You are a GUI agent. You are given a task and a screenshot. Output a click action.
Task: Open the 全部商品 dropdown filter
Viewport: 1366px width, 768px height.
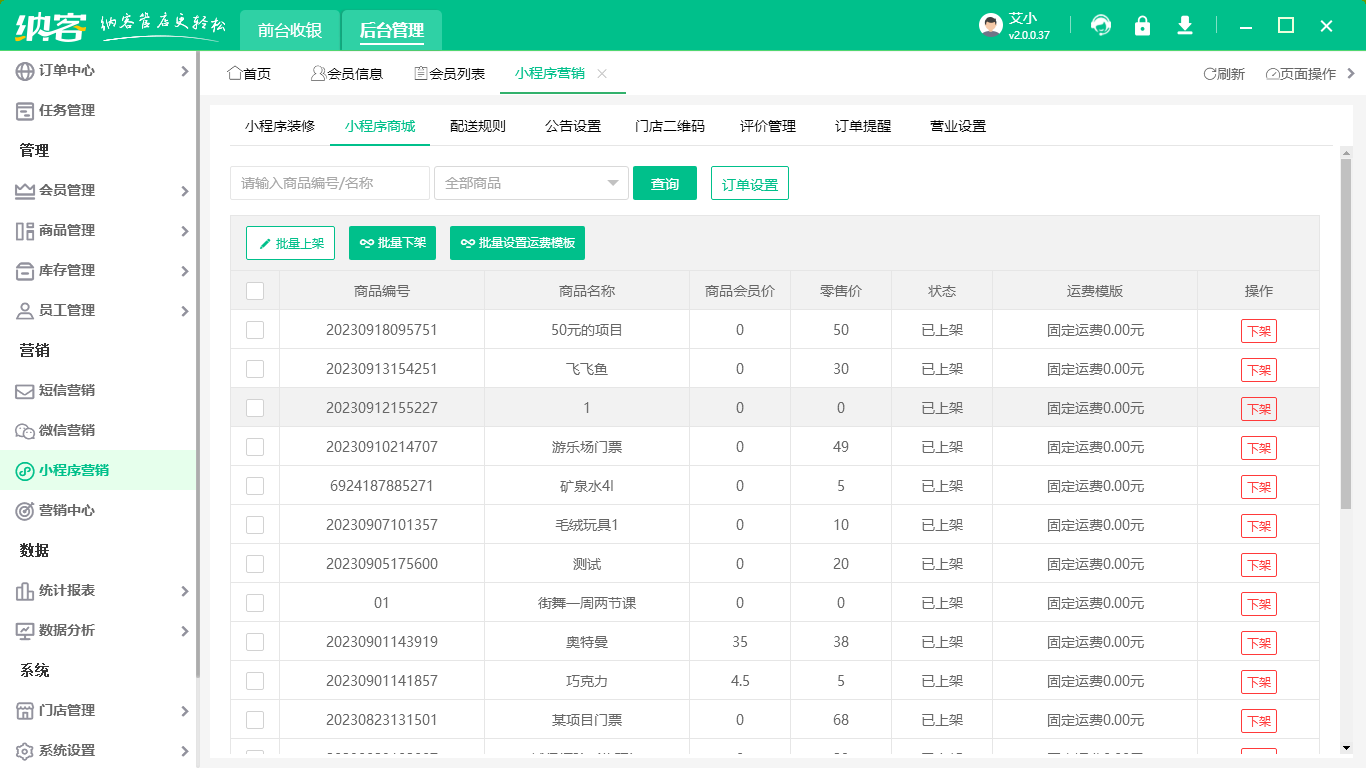tap(530, 183)
